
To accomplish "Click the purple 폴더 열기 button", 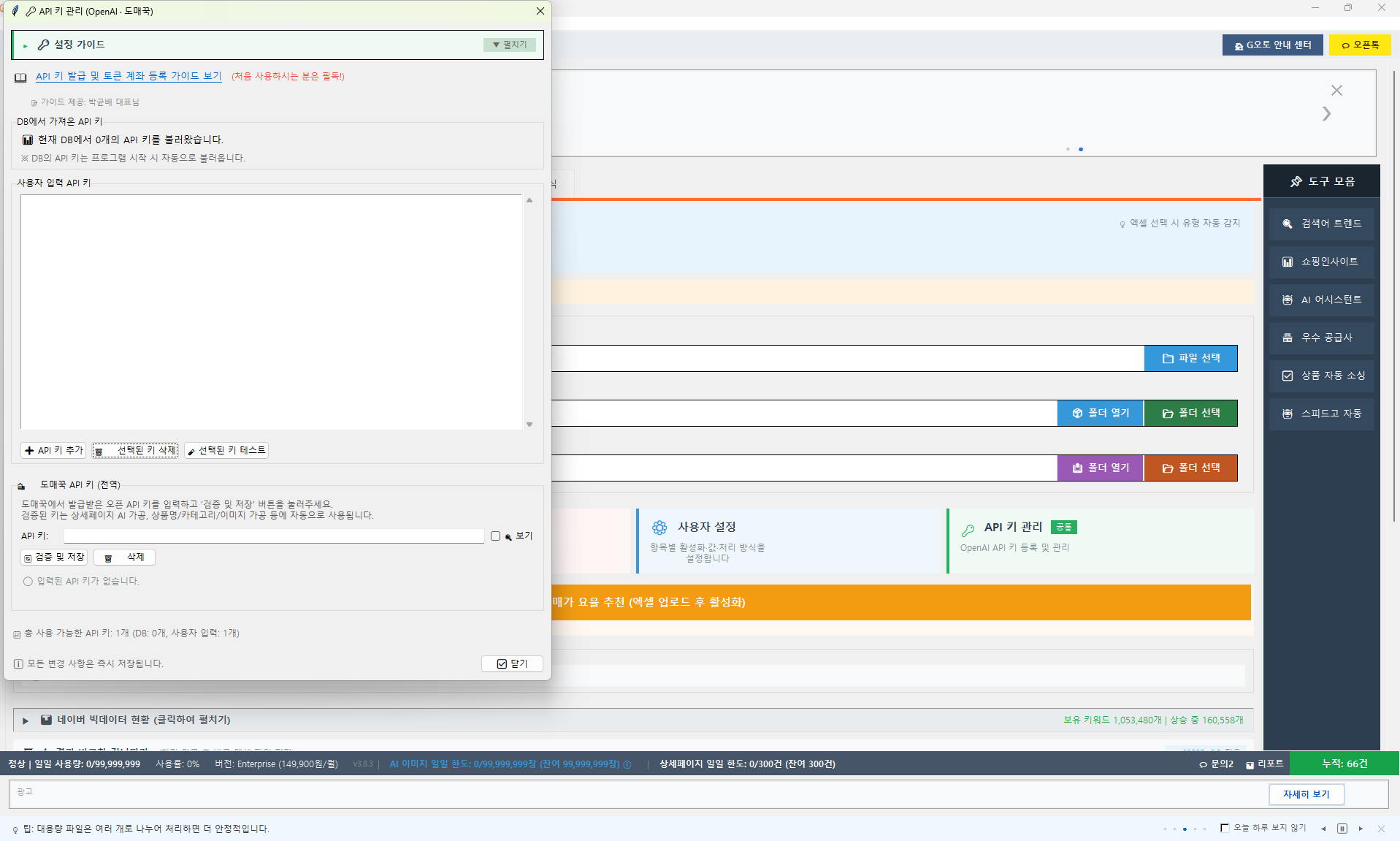I will (x=1101, y=468).
